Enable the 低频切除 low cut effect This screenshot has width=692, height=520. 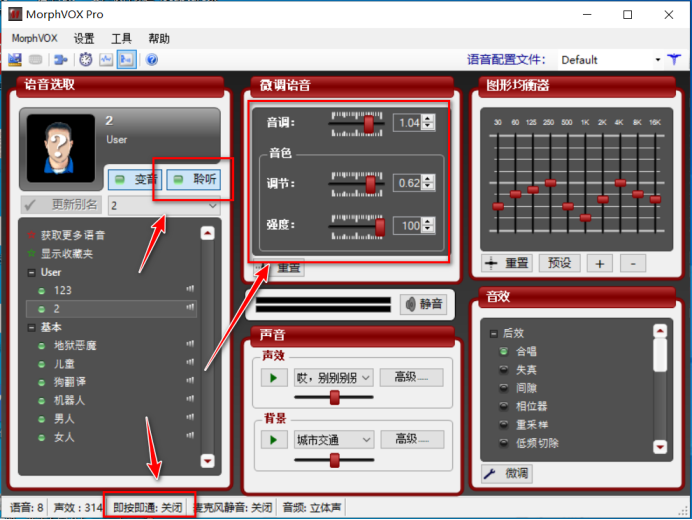click(504, 443)
